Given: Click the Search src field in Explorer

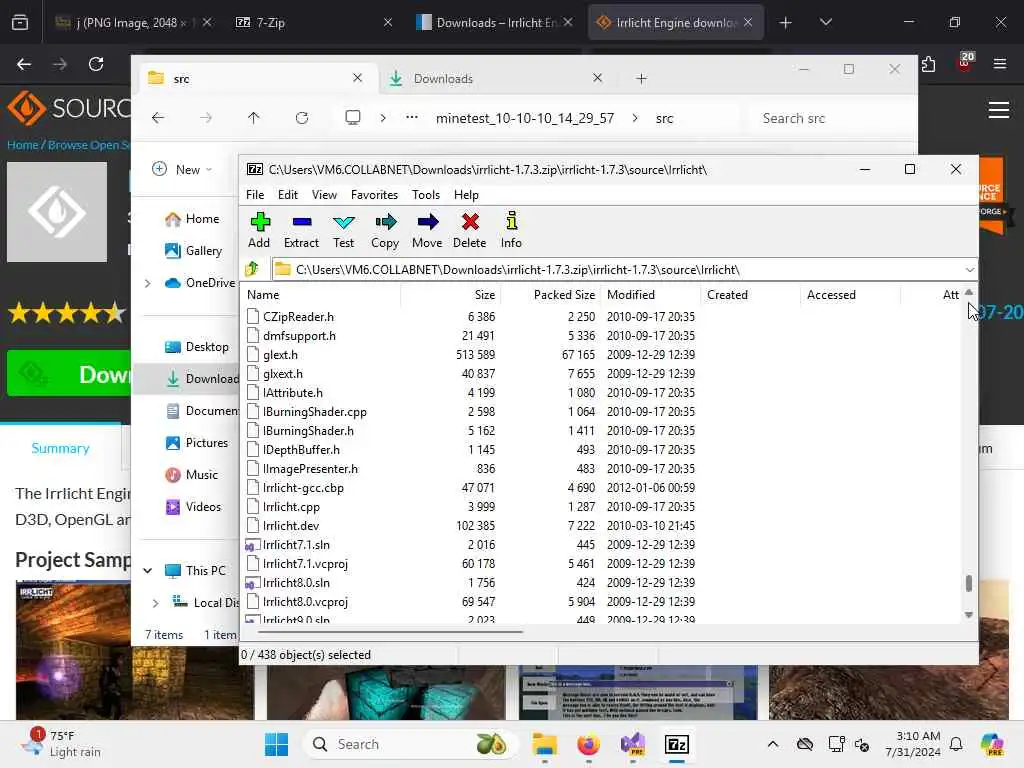Looking at the screenshot, I should click(828, 118).
